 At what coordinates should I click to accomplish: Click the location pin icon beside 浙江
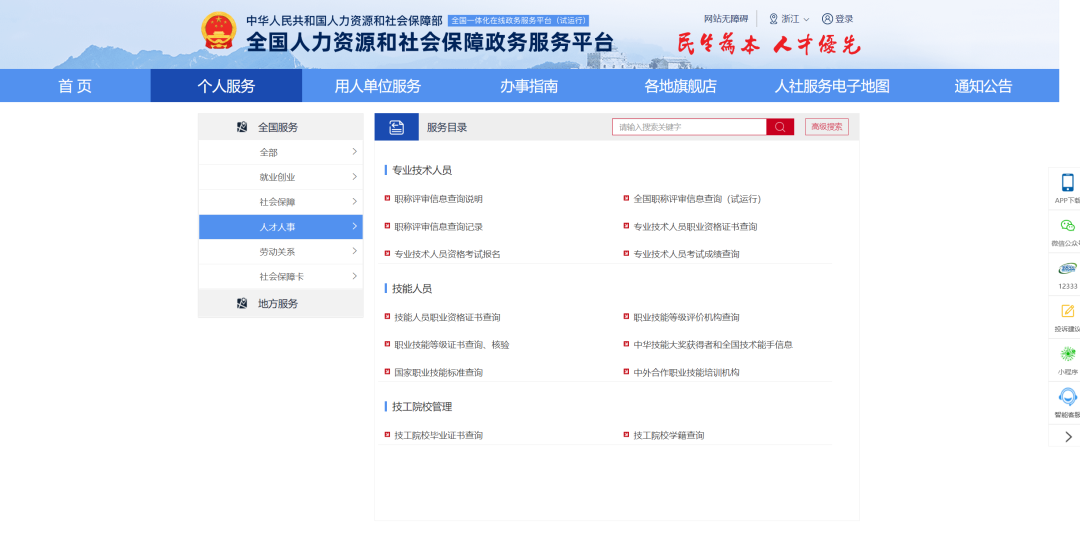(x=773, y=19)
